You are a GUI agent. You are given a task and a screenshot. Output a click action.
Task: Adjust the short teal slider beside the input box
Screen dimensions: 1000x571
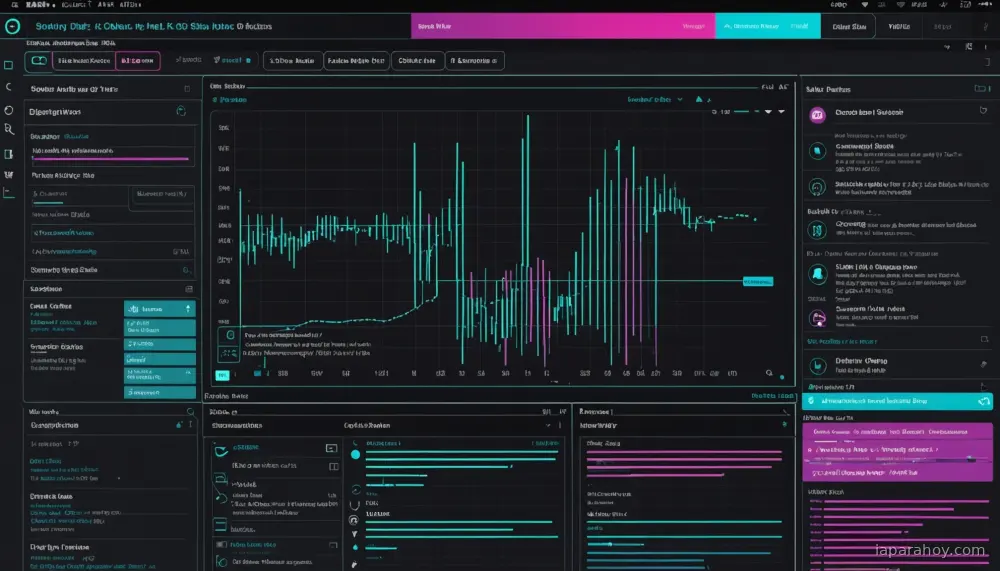(48, 202)
